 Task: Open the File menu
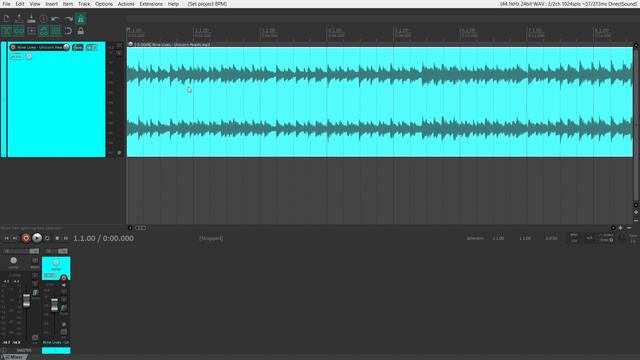(6, 4)
